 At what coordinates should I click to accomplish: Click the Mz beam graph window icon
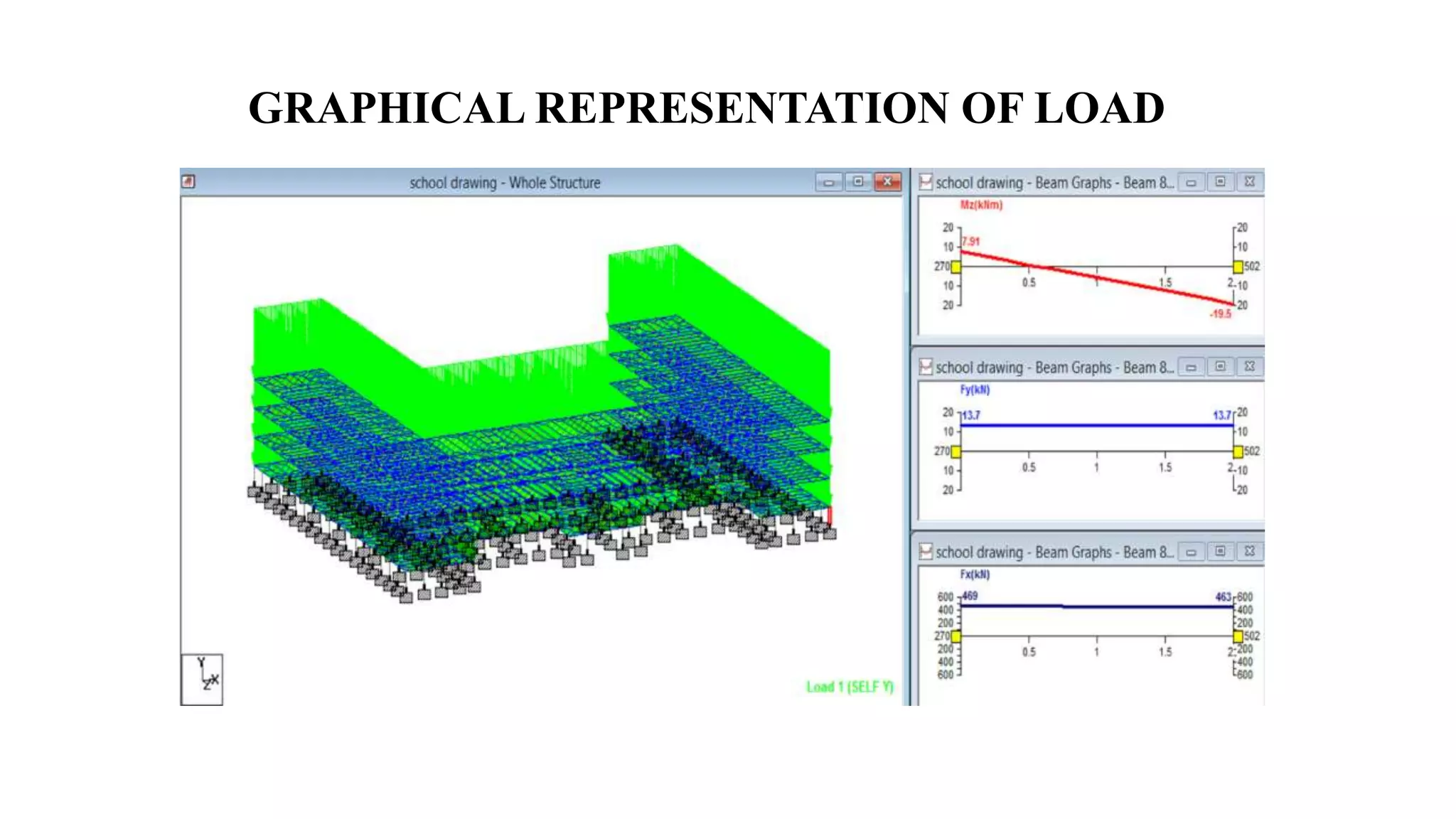tap(925, 182)
